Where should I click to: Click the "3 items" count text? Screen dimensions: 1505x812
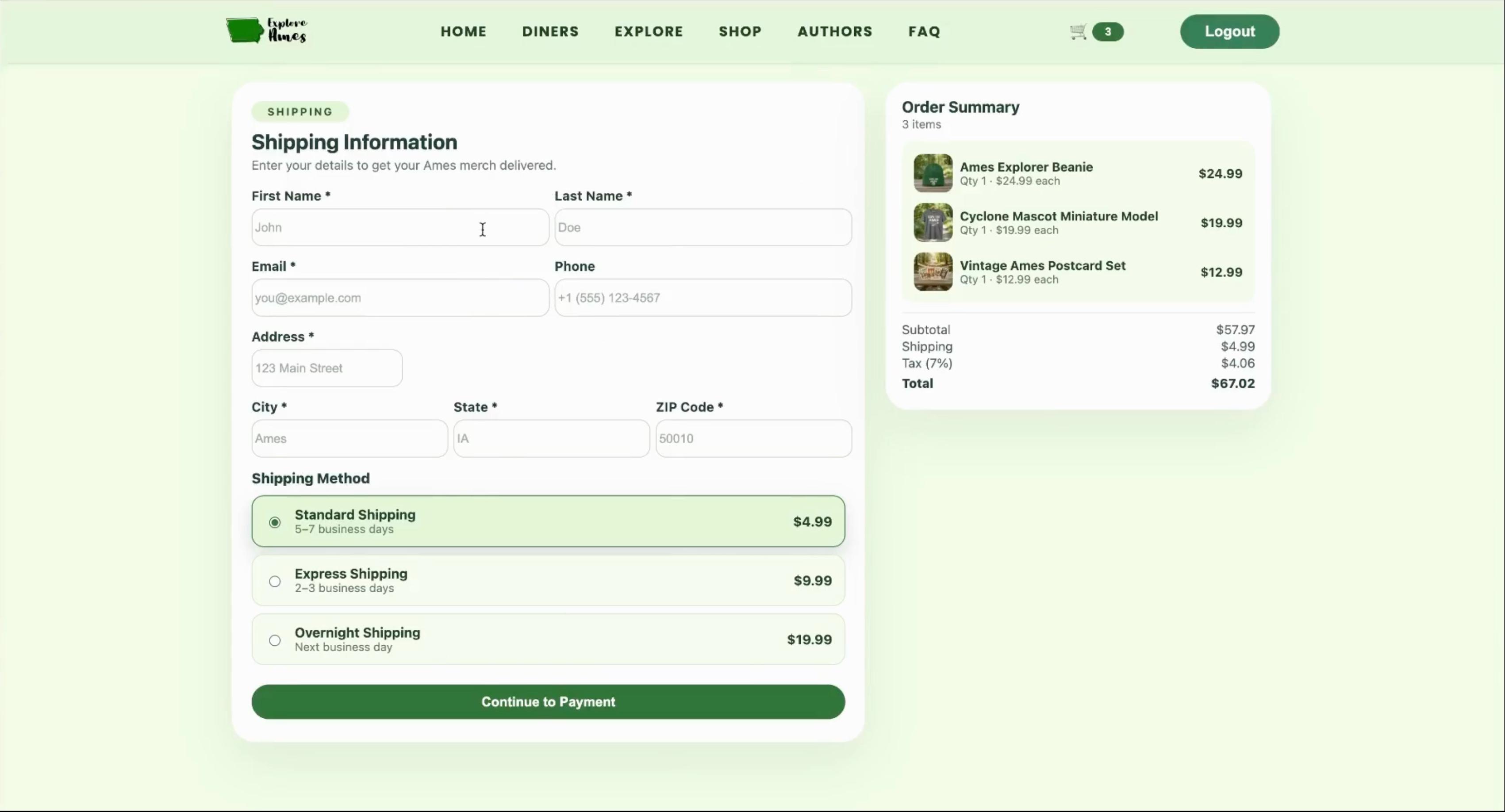tap(921, 124)
